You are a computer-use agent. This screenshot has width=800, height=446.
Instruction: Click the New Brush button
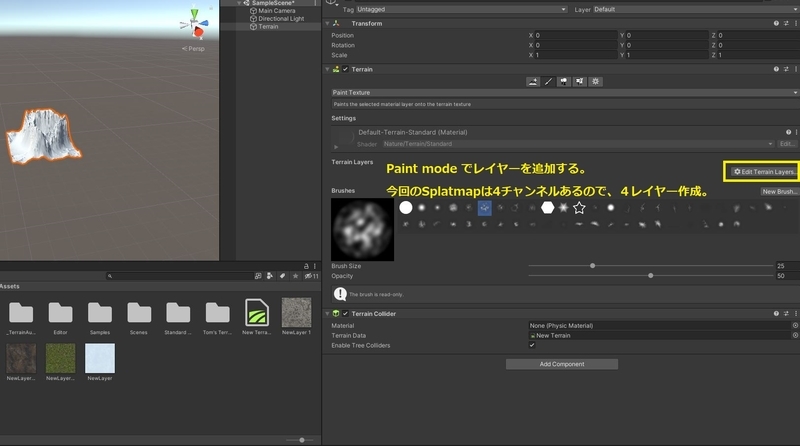tap(779, 191)
